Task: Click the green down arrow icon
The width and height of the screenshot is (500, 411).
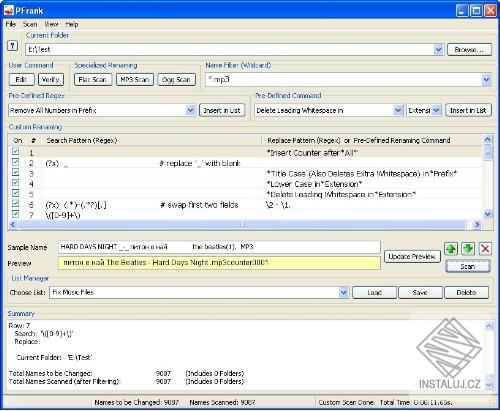Action: pos(468,249)
